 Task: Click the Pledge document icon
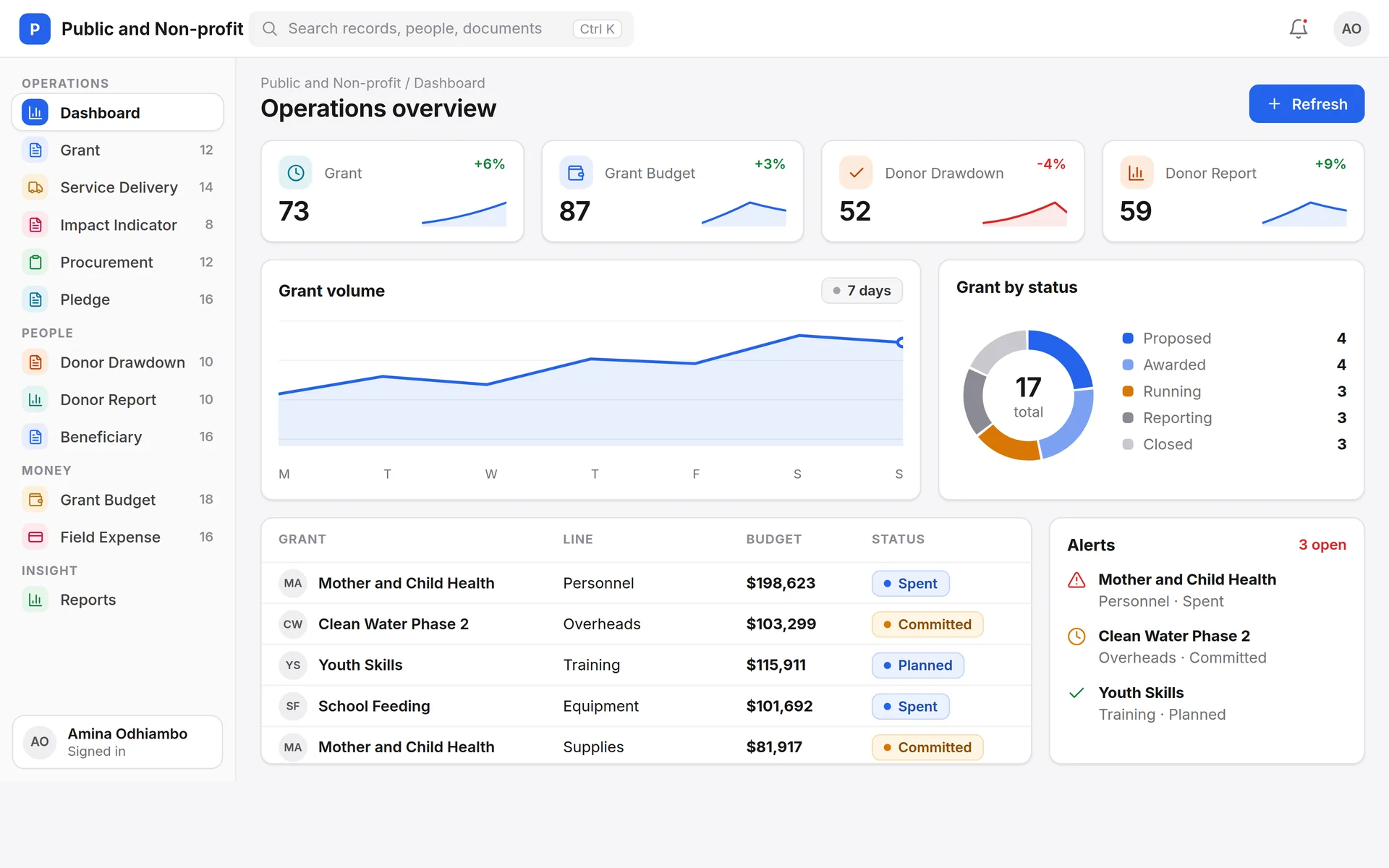pos(35,299)
